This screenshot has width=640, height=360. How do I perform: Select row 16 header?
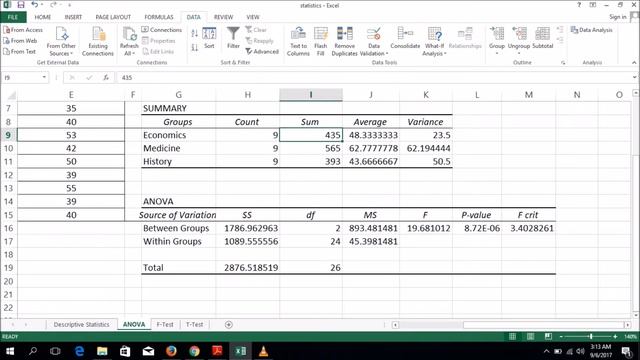(8, 228)
